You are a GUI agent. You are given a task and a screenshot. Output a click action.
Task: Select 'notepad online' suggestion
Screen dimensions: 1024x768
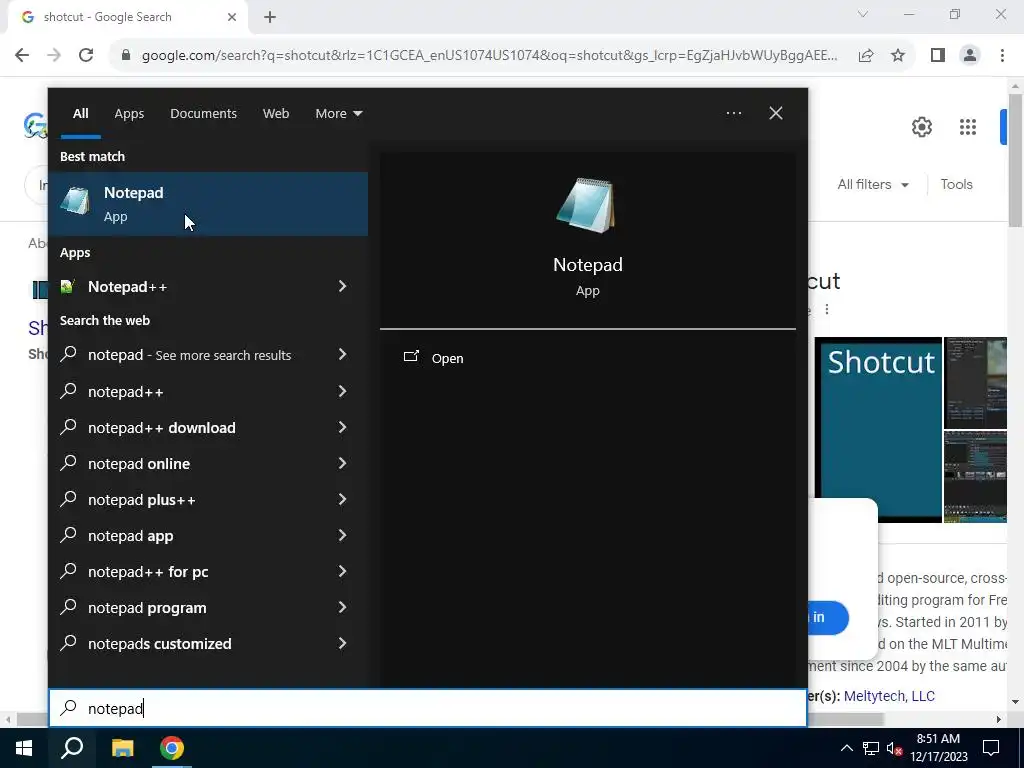click(189, 464)
